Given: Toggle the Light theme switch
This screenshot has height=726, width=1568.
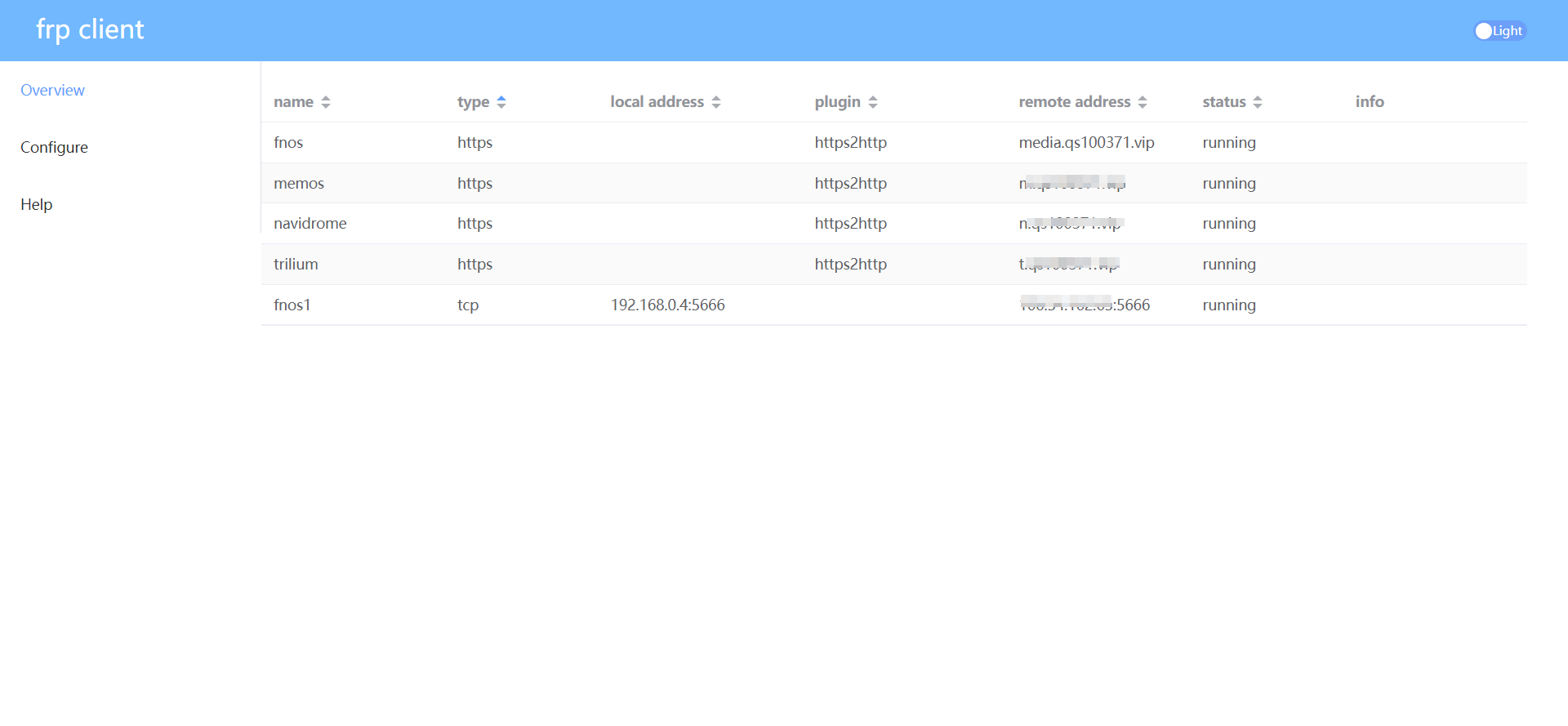Looking at the screenshot, I should [x=1499, y=31].
